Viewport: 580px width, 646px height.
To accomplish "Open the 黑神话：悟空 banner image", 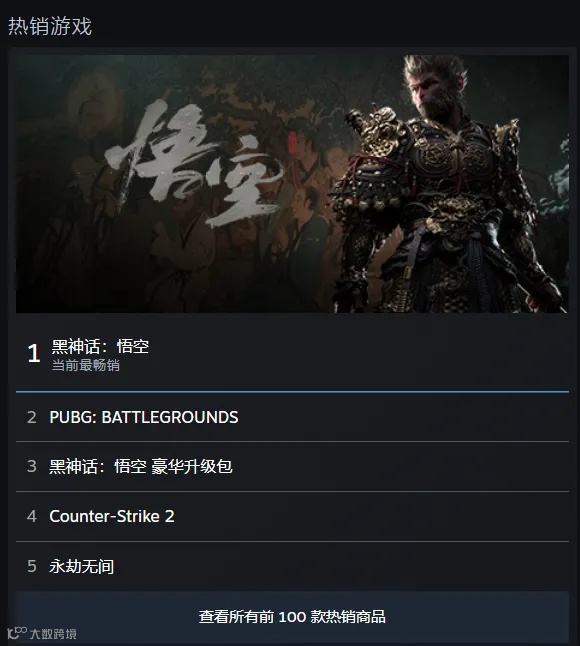I will point(292,184).
